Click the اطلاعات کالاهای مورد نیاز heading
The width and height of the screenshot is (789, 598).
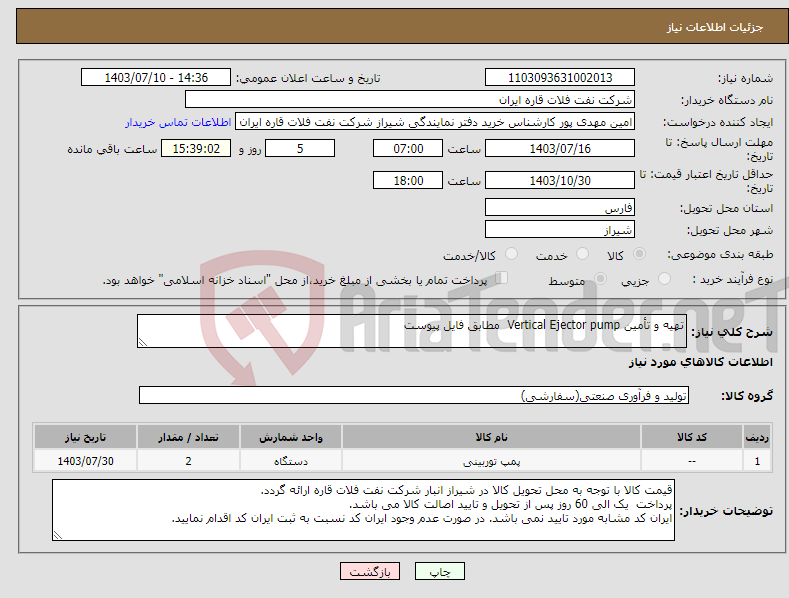tap(700, 362)
